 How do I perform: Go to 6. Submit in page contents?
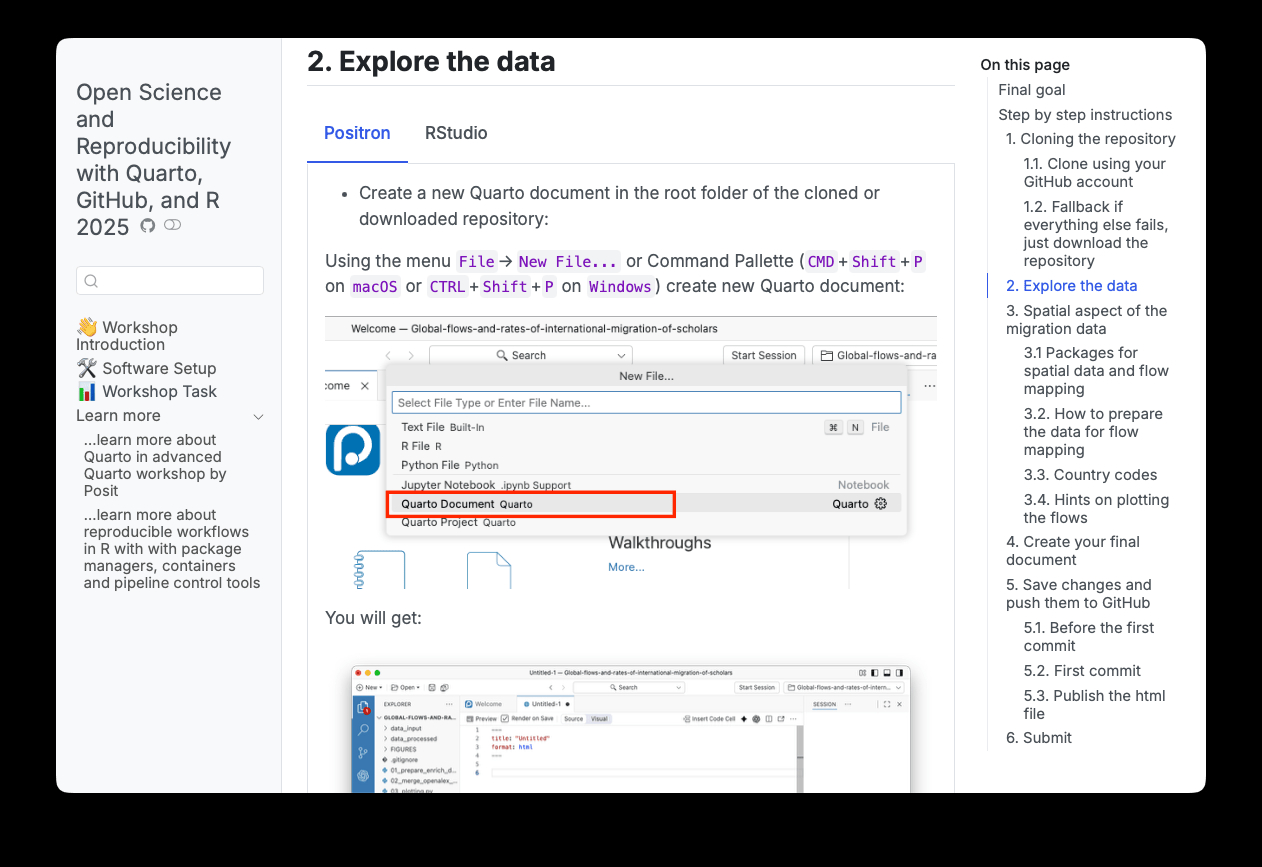pyautogui.click(x=1038, y=738)
